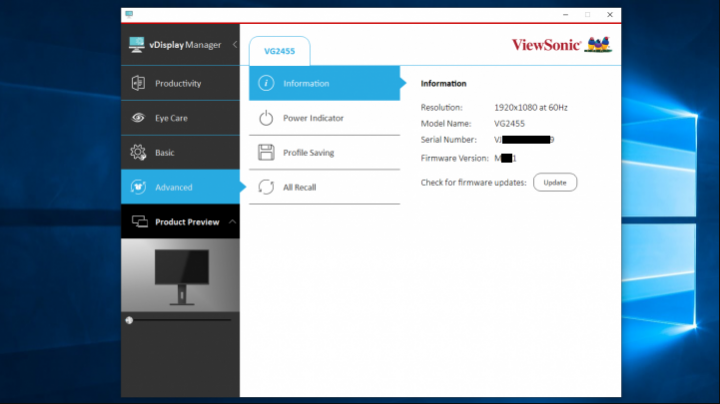The width and height of the screenshot is (720, 404).
Task: Close the vDisplay Manager window
Action: 610,15
